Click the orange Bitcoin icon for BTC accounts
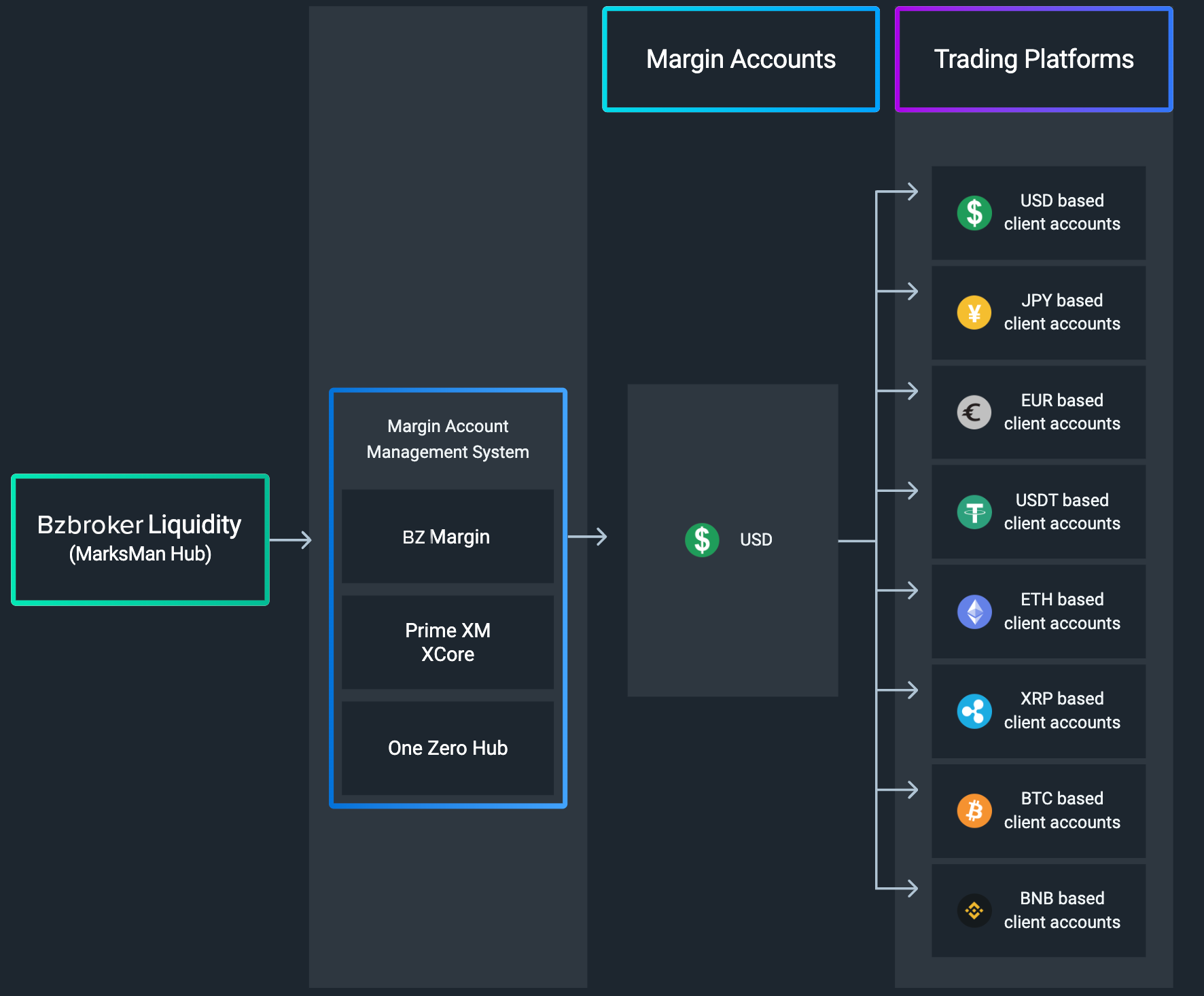The image size is (1204, 996). tap(974, 811)
